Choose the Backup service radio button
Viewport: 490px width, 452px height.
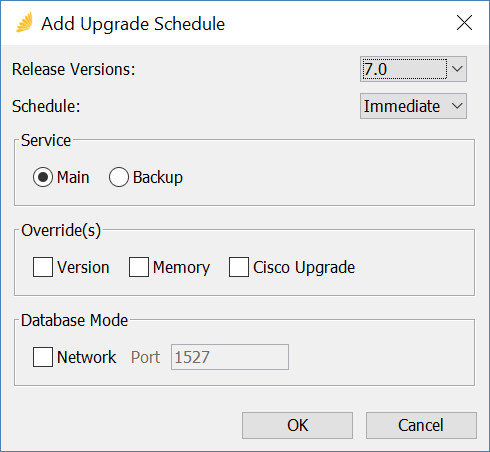click(x=119, y=177)
